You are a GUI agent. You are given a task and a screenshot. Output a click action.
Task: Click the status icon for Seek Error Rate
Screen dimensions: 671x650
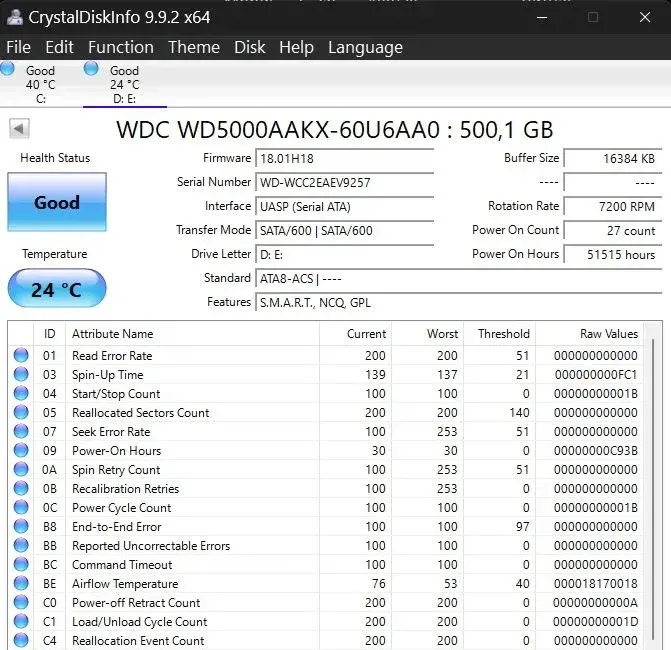(x=21, y=431)
